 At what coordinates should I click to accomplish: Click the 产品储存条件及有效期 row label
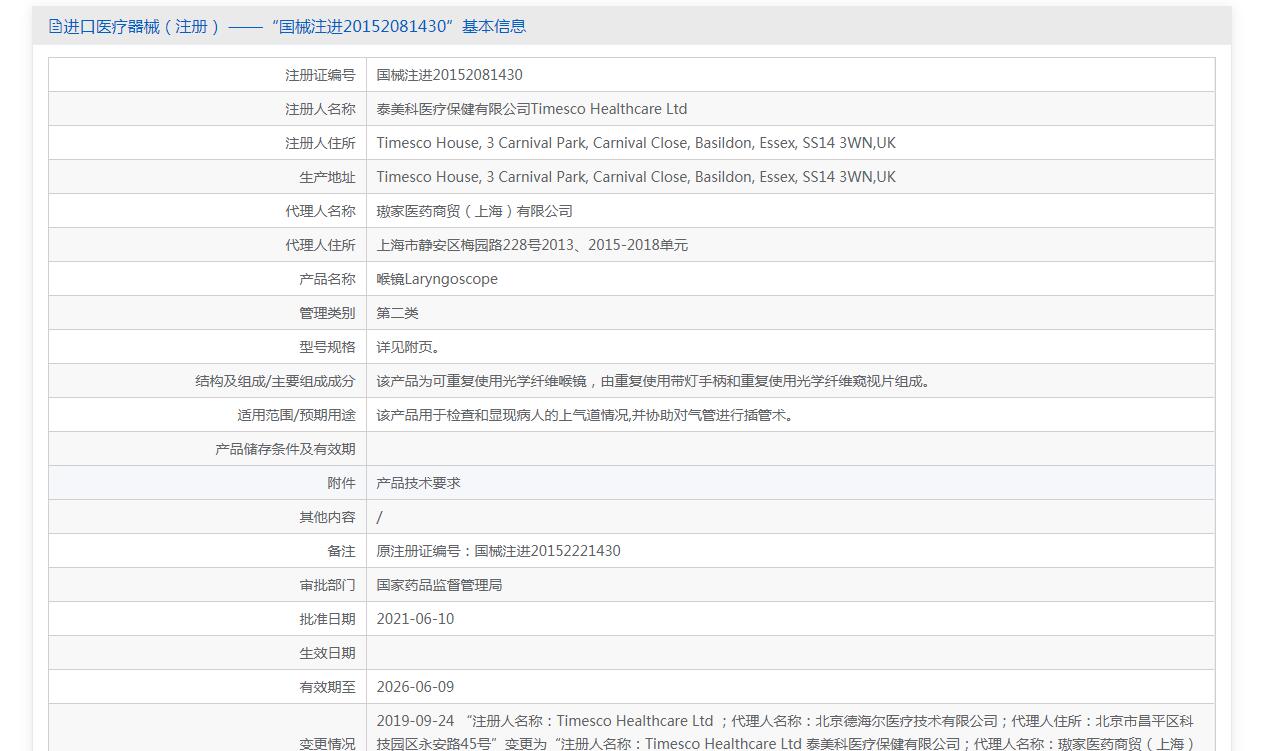(285, 449)
